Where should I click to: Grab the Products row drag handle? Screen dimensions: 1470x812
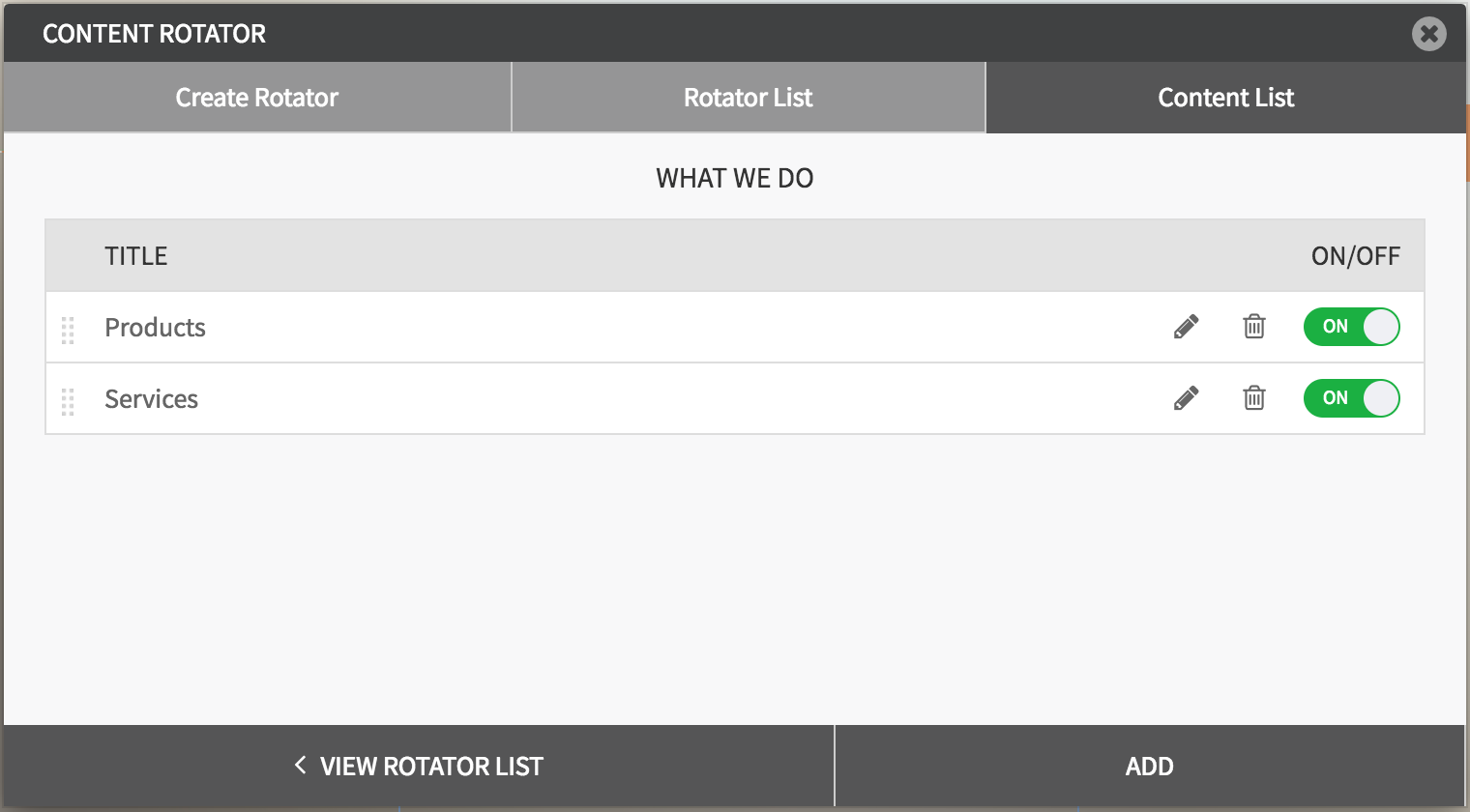pos(68,330)
